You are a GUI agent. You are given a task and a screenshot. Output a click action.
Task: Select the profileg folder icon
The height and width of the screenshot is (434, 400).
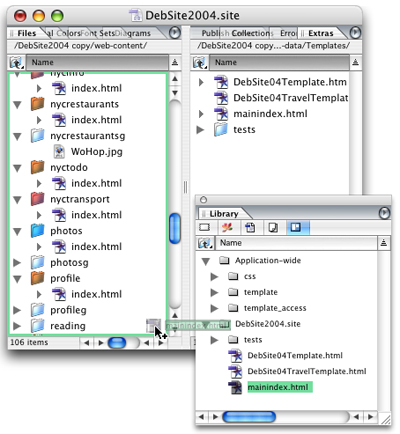pos(37,310)
